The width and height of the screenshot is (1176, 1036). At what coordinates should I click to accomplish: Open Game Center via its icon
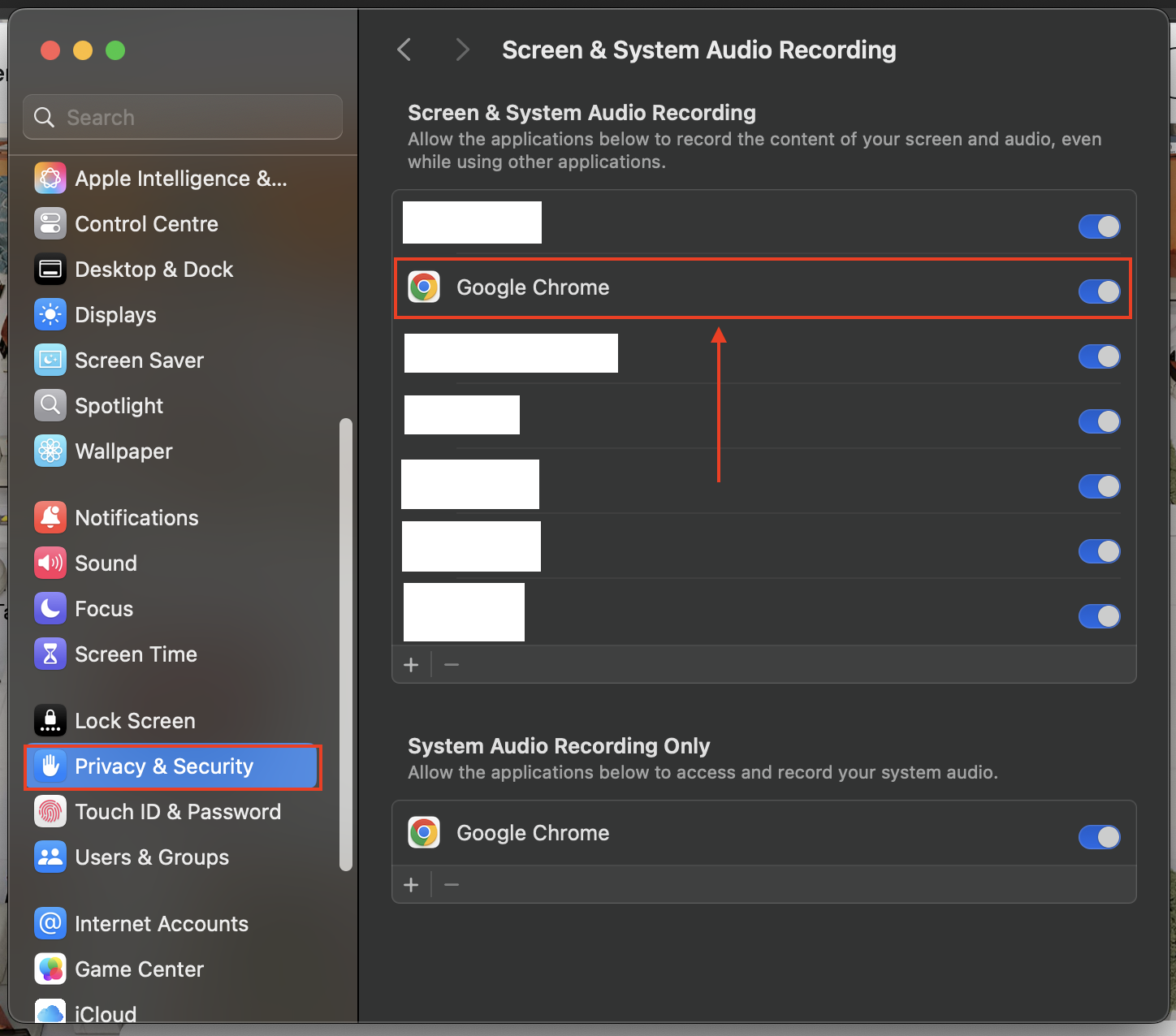click(x=50, y=969)
